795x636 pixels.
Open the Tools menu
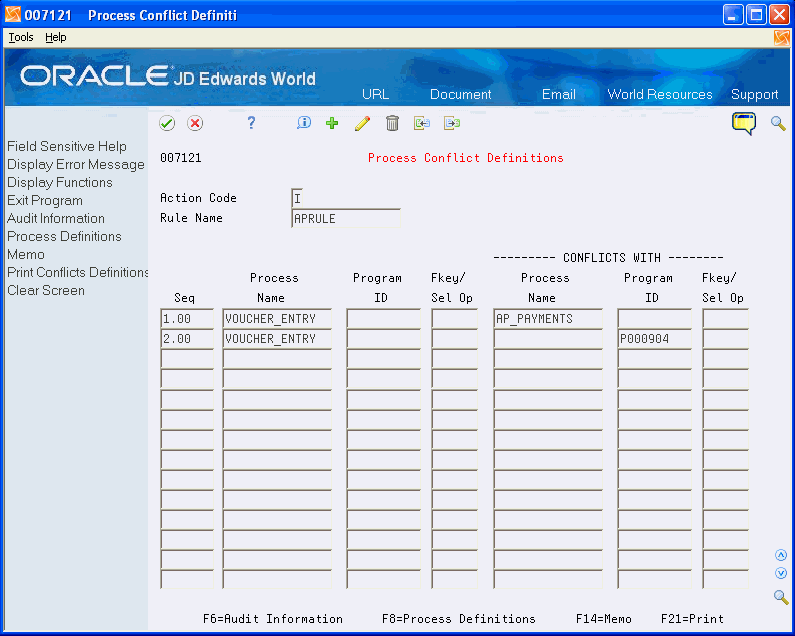21,38
